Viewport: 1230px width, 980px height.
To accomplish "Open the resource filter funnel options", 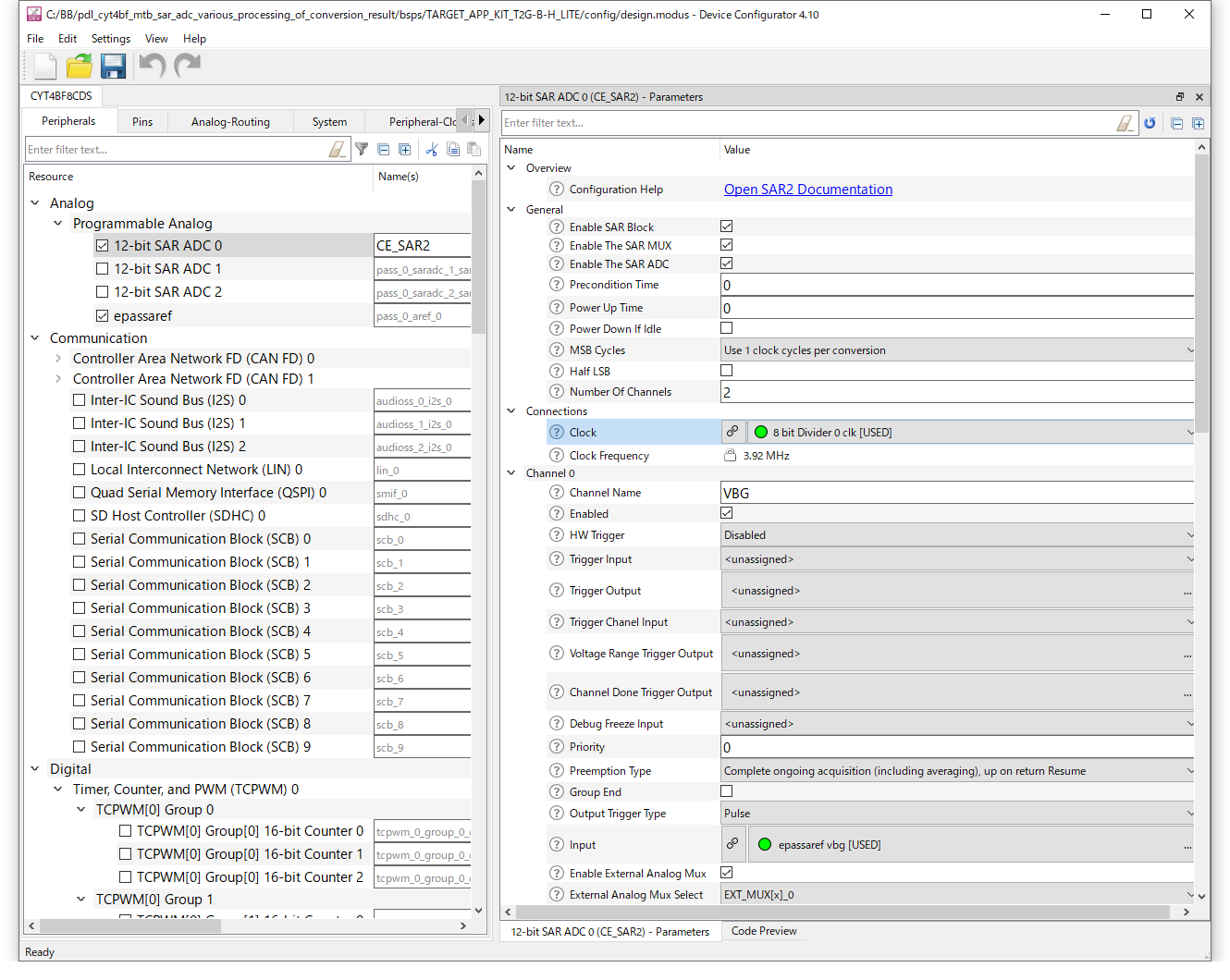I will coord(362,149).
